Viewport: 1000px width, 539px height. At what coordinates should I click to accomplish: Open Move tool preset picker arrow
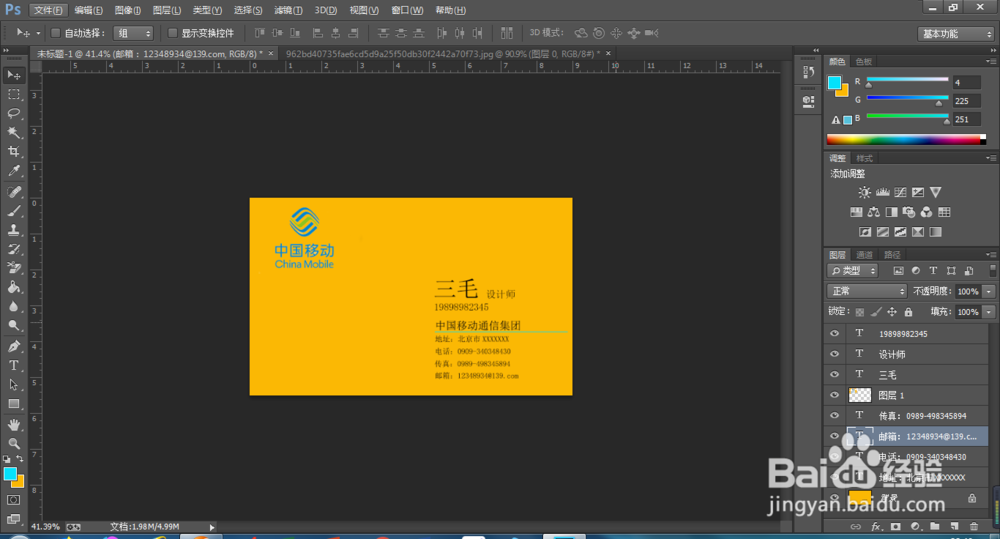click(38, 33)
